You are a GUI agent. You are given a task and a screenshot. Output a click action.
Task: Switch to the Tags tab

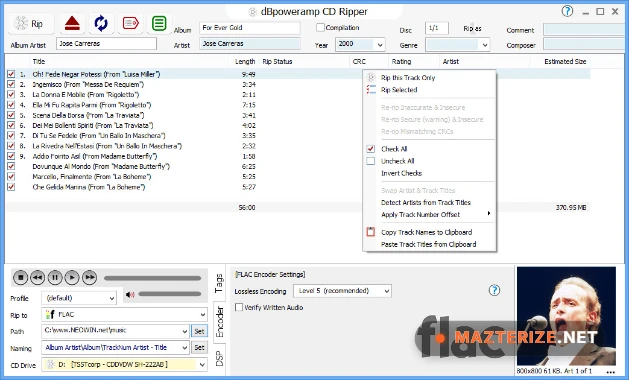coord(219,283)
